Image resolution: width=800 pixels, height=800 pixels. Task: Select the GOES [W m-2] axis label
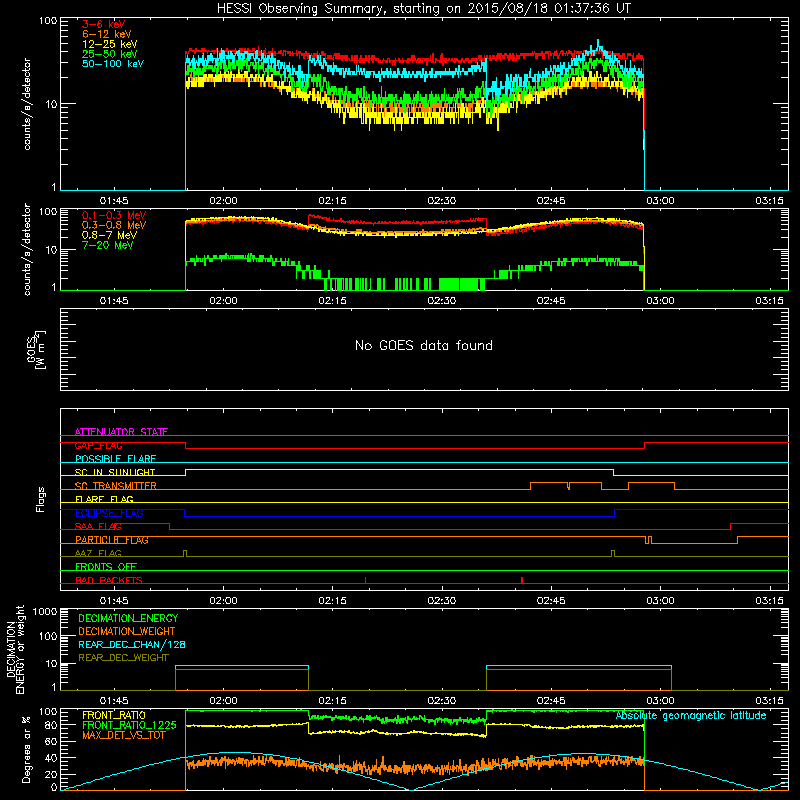coord(36,349)
